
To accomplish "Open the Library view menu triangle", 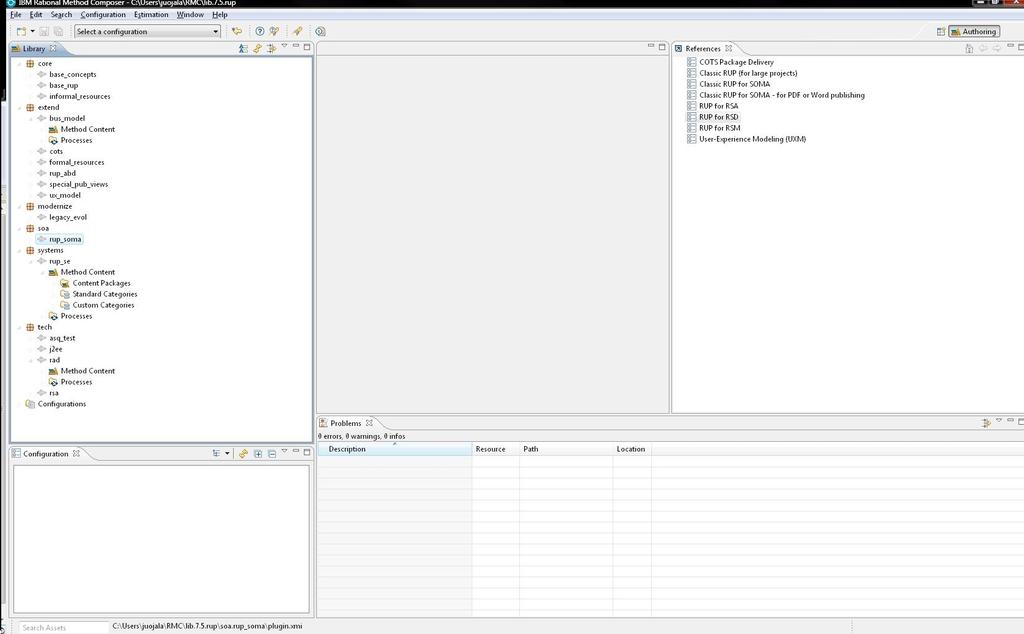I will 284,46.
